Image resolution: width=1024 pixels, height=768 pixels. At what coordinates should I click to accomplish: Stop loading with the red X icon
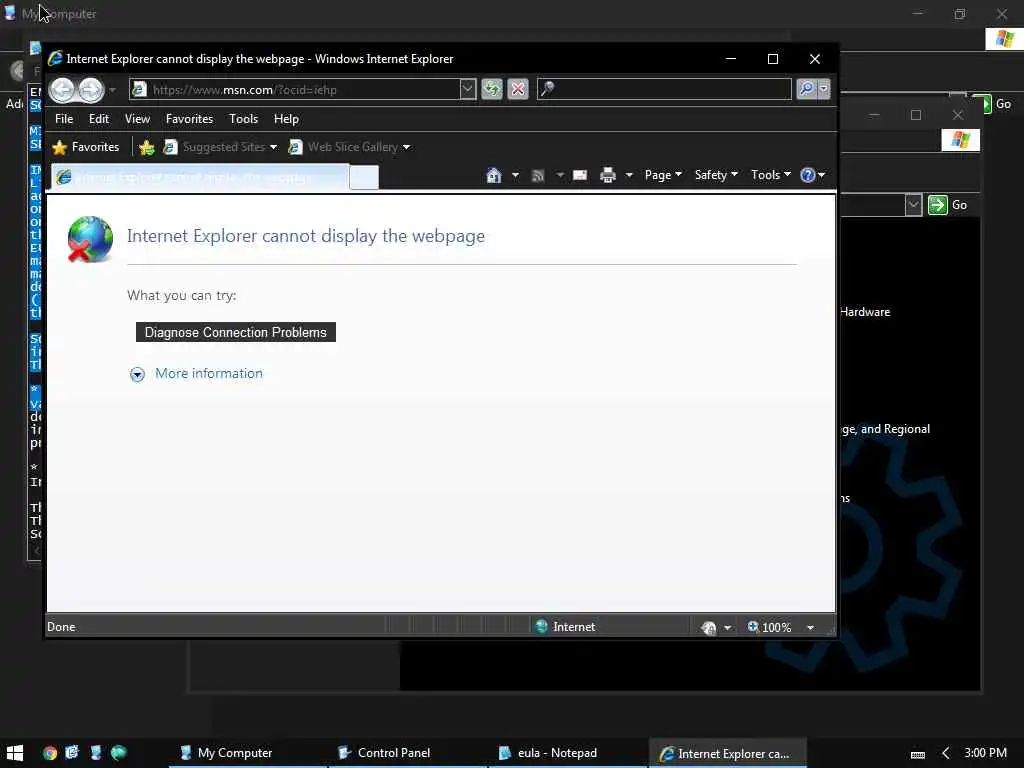pos(518,89)
